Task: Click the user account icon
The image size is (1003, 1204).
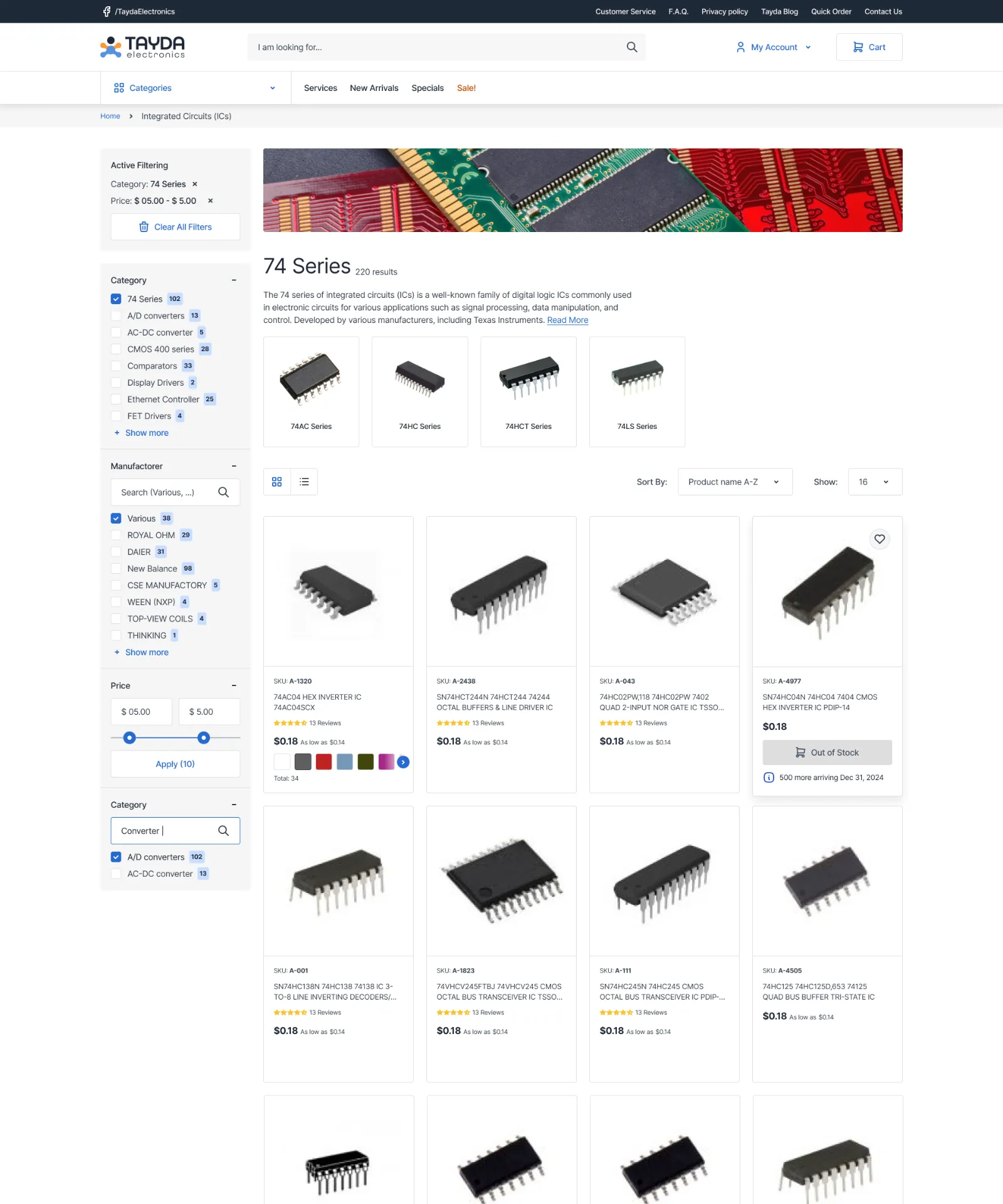Action: point(740,47)
